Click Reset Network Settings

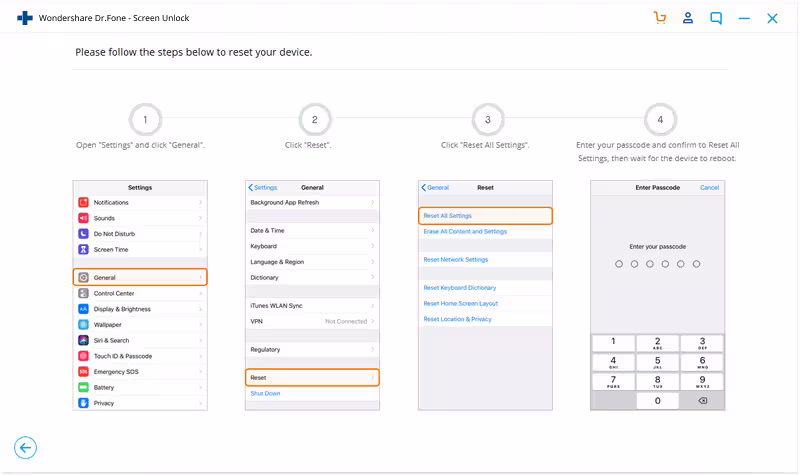coord(456,260)
